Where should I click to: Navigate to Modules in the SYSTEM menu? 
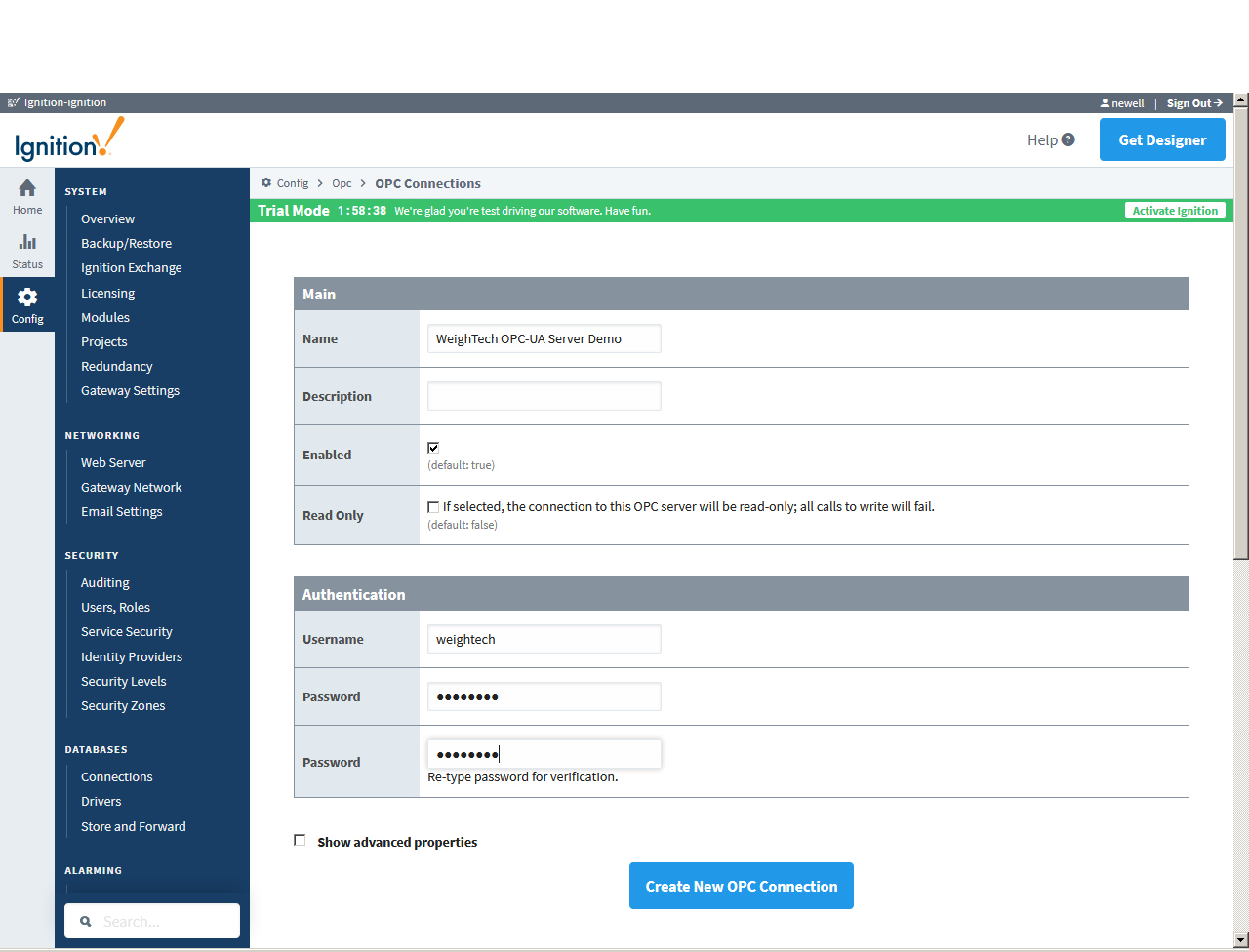[x=104, y=317]
